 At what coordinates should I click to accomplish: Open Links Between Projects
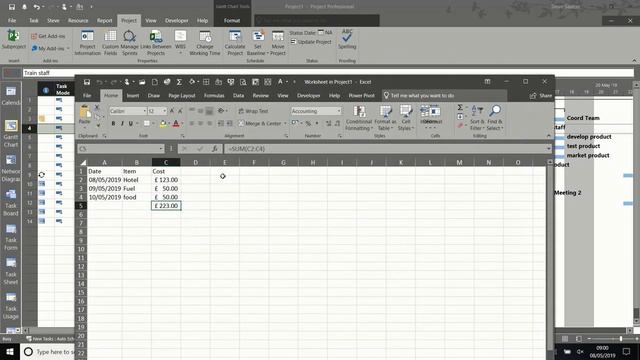point(156,42)
